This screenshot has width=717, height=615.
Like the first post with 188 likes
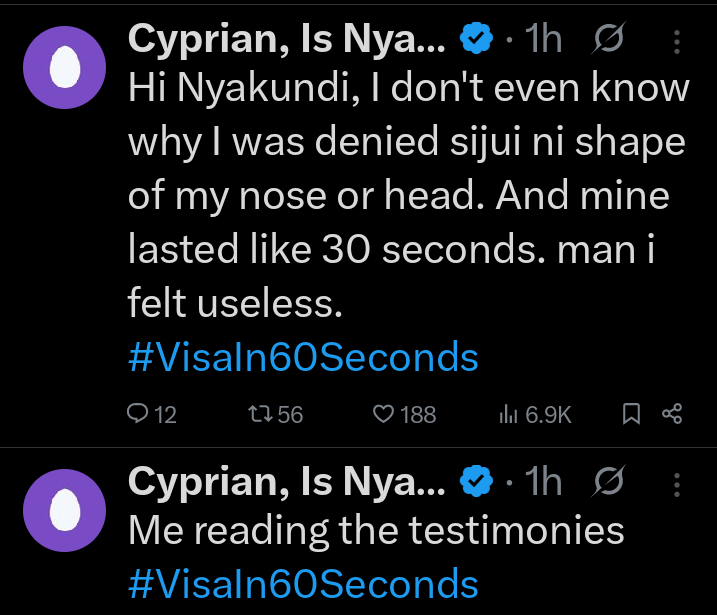382,414
